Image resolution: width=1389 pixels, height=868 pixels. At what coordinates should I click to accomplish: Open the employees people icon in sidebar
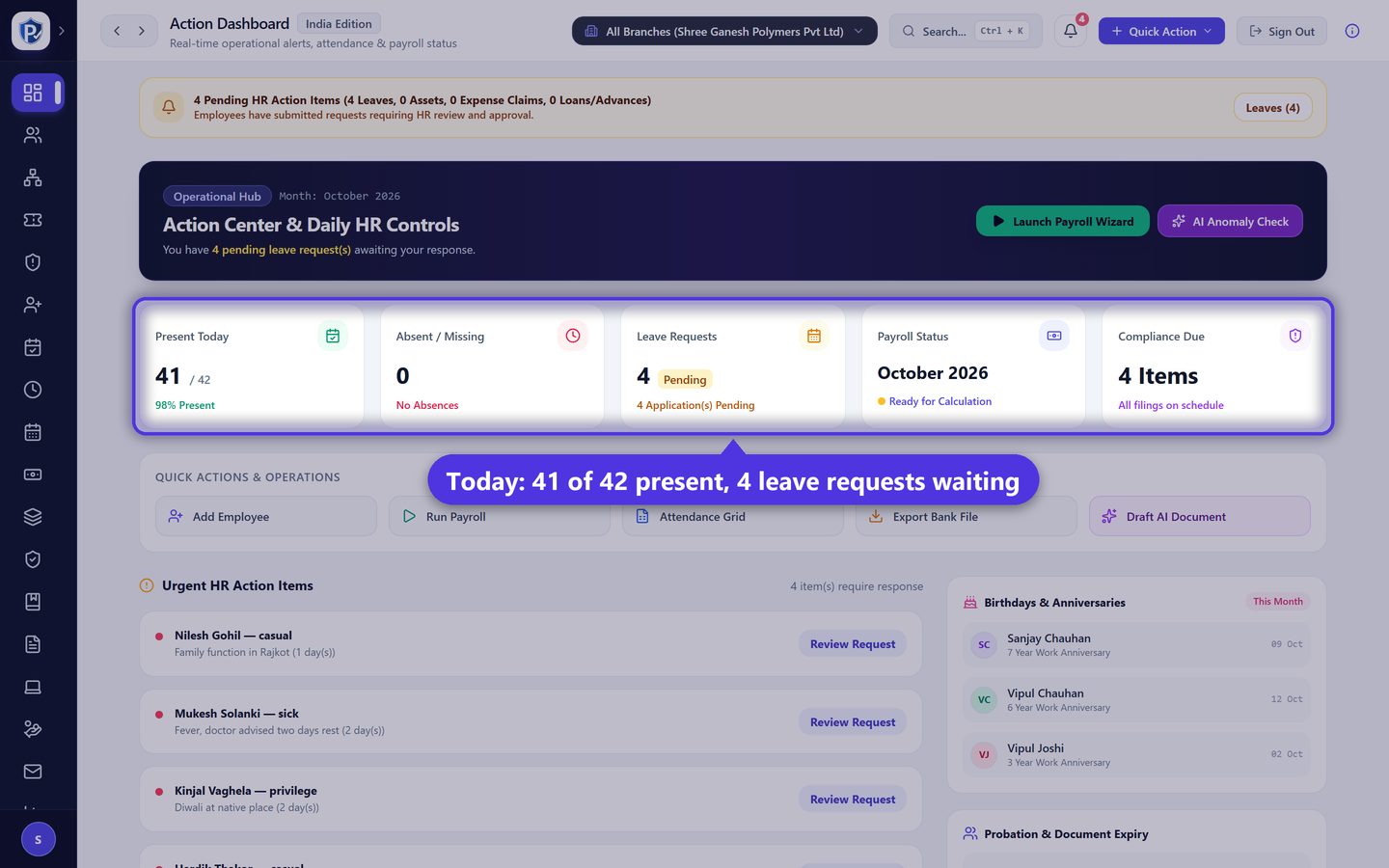pyautogui.click(x=33, y=135)
